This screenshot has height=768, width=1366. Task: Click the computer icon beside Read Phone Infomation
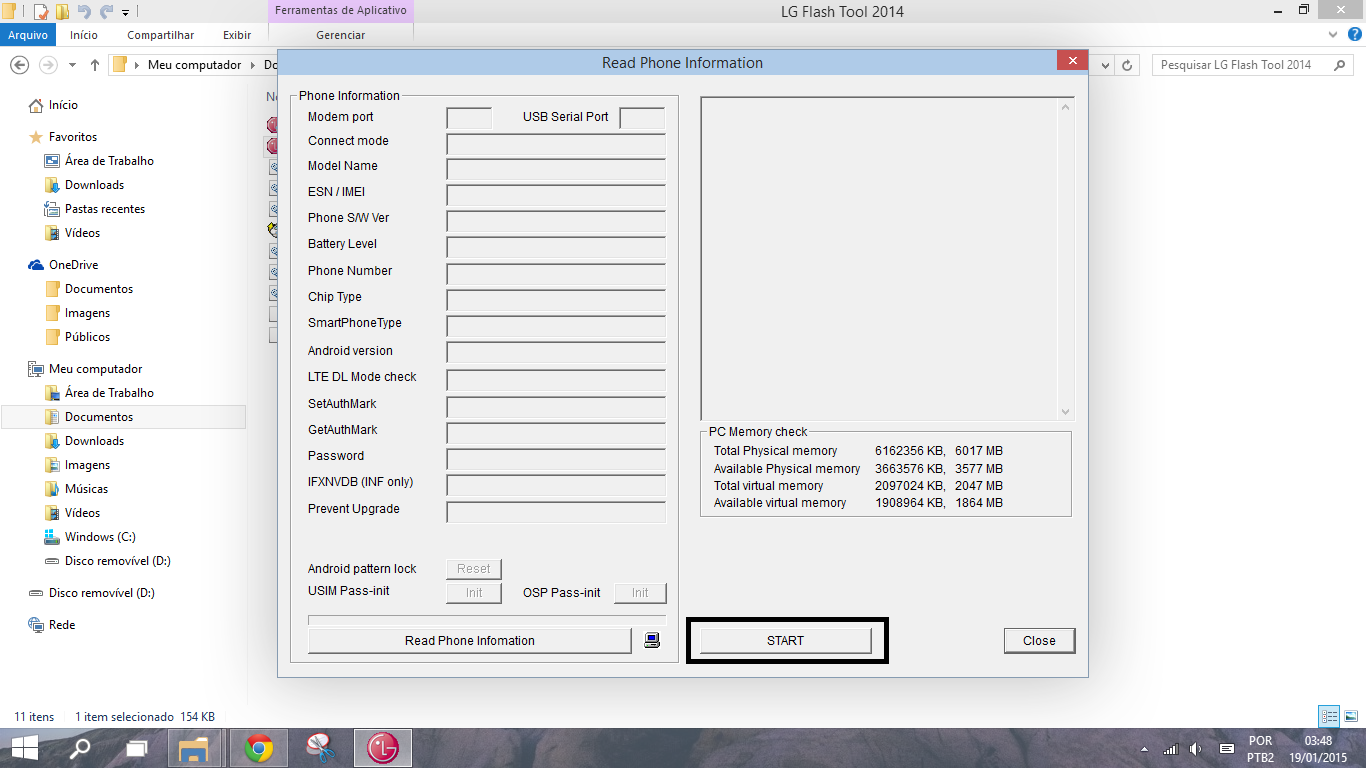[x=652, y=641]
